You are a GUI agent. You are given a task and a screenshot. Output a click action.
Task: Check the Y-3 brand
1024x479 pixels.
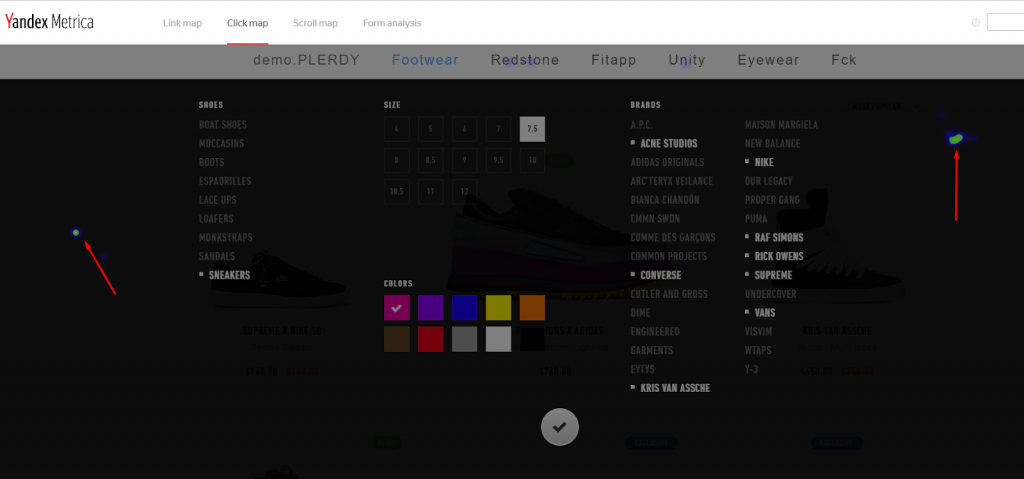pos(751,369)
